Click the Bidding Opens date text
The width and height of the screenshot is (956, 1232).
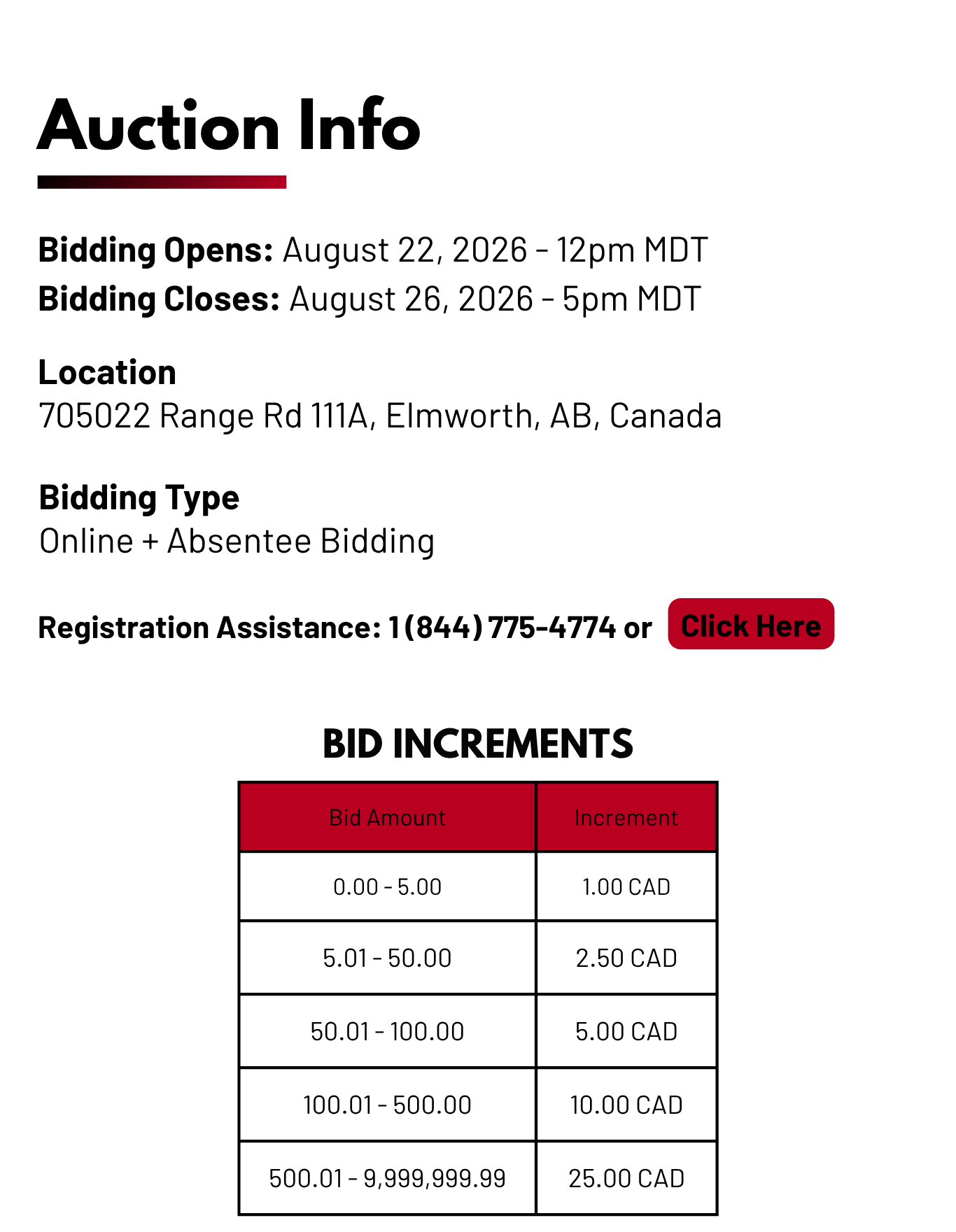click(x=495, y=250)
